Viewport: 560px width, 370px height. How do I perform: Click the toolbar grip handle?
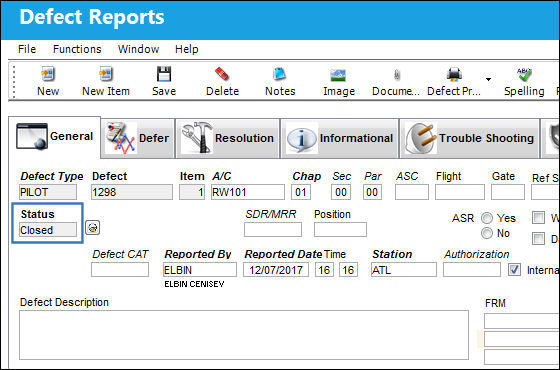click(x=14, y=81)
